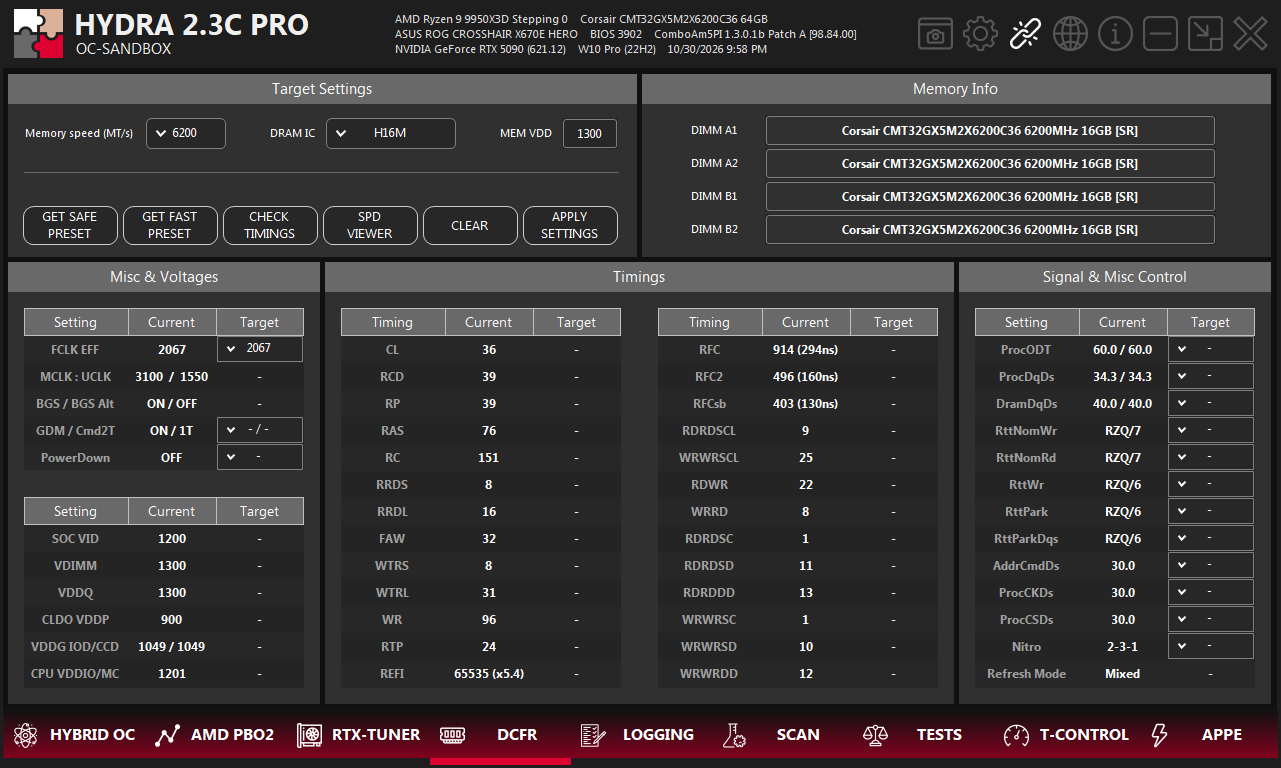This screenshot has height=768, width=1281.
Task: Open the SPD VIEWER
Action: [370, 226]
